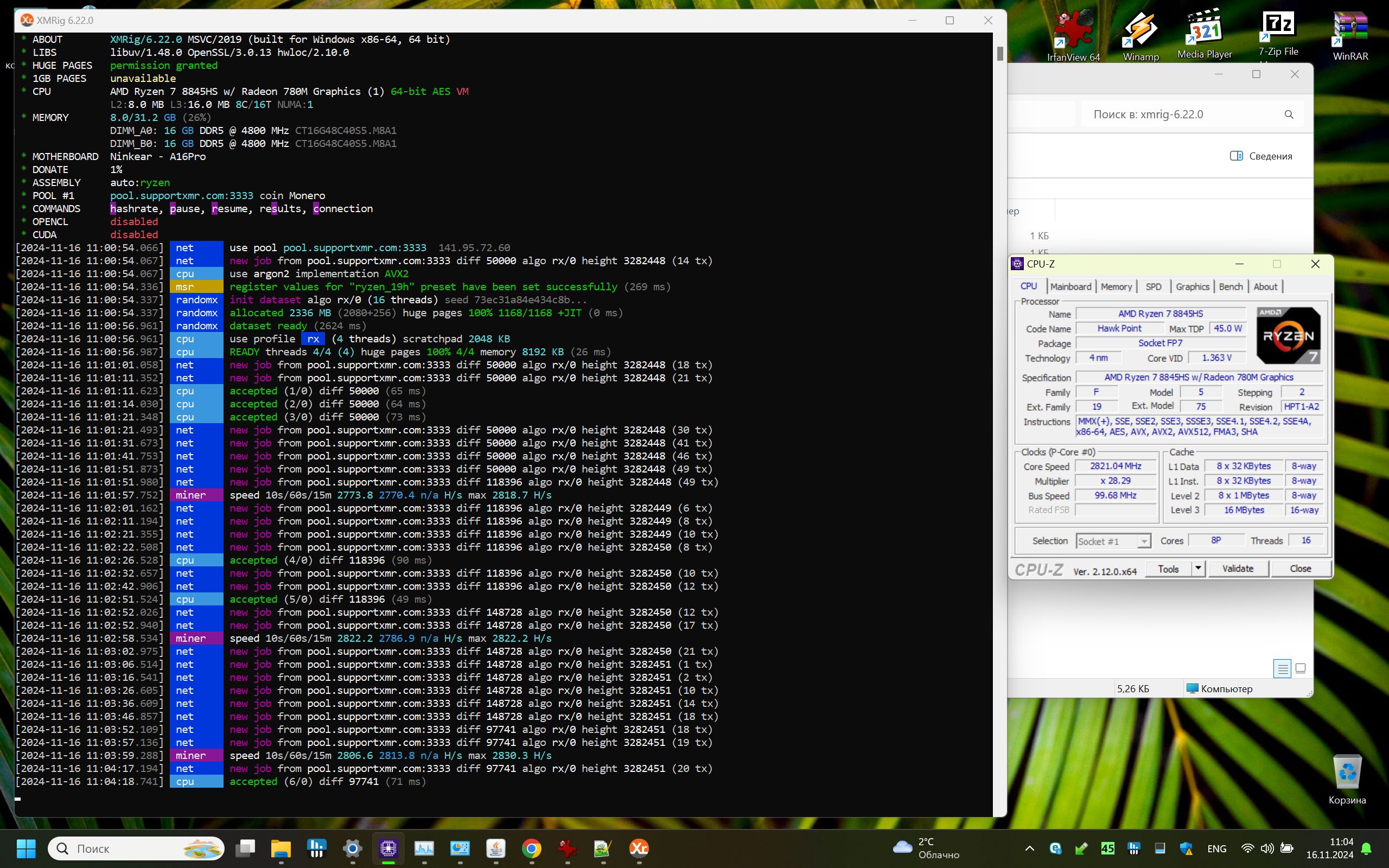The height and width of the screenshot is (868, 1389).
Task: Click the Validate button in CPU-Z
Action: 1238,569
